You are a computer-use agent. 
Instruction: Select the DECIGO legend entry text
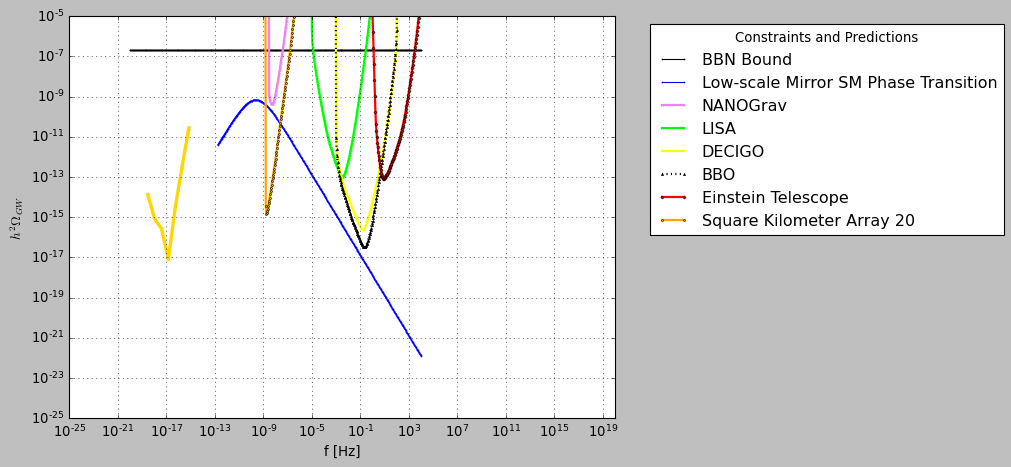(732, 152)
